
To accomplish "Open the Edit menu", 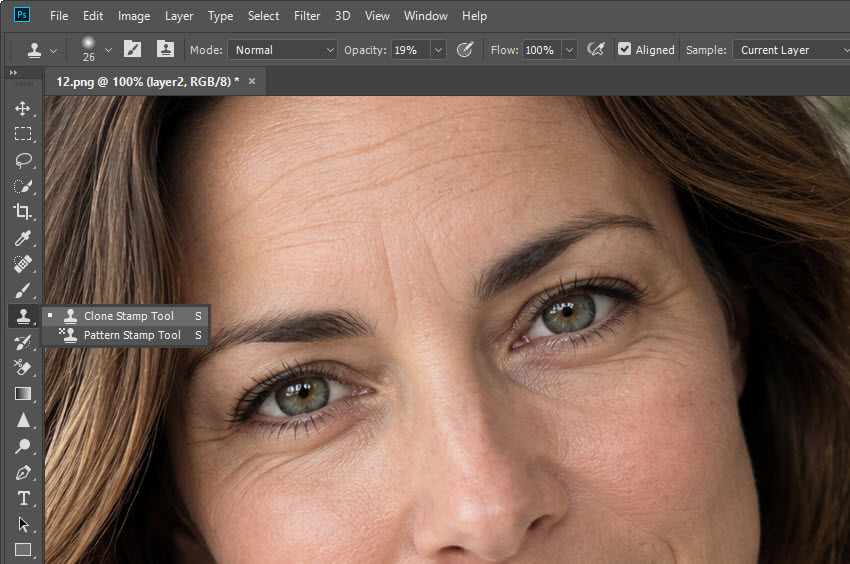I will pyautogui.click(x=93, y=16).
